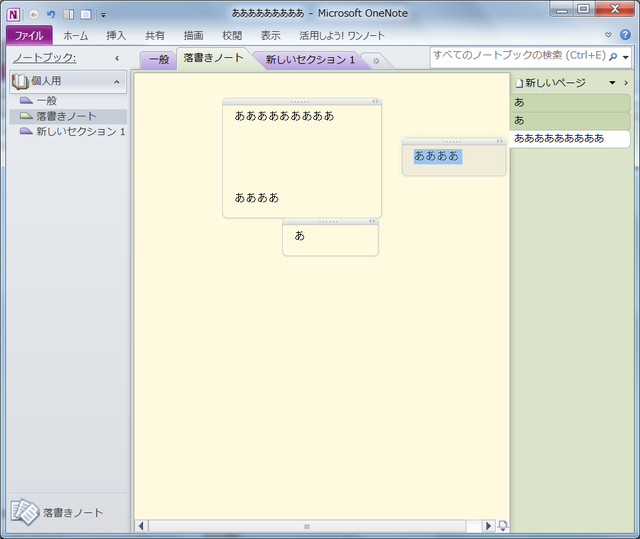Open the search scope dropdown arrow

625,58
